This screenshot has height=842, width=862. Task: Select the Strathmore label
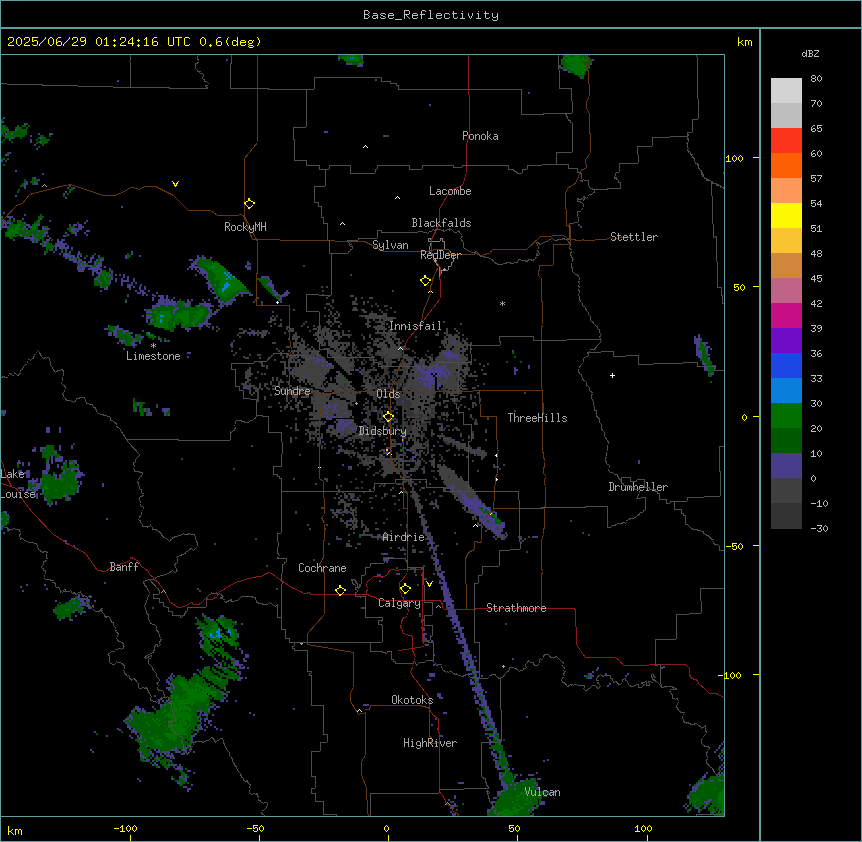516,608
